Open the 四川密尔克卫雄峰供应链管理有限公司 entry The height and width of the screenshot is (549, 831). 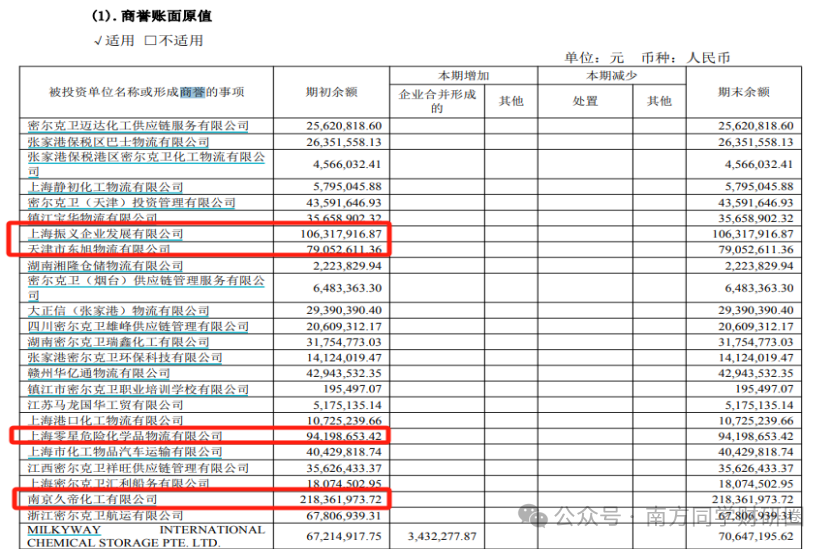pos(138,326)
